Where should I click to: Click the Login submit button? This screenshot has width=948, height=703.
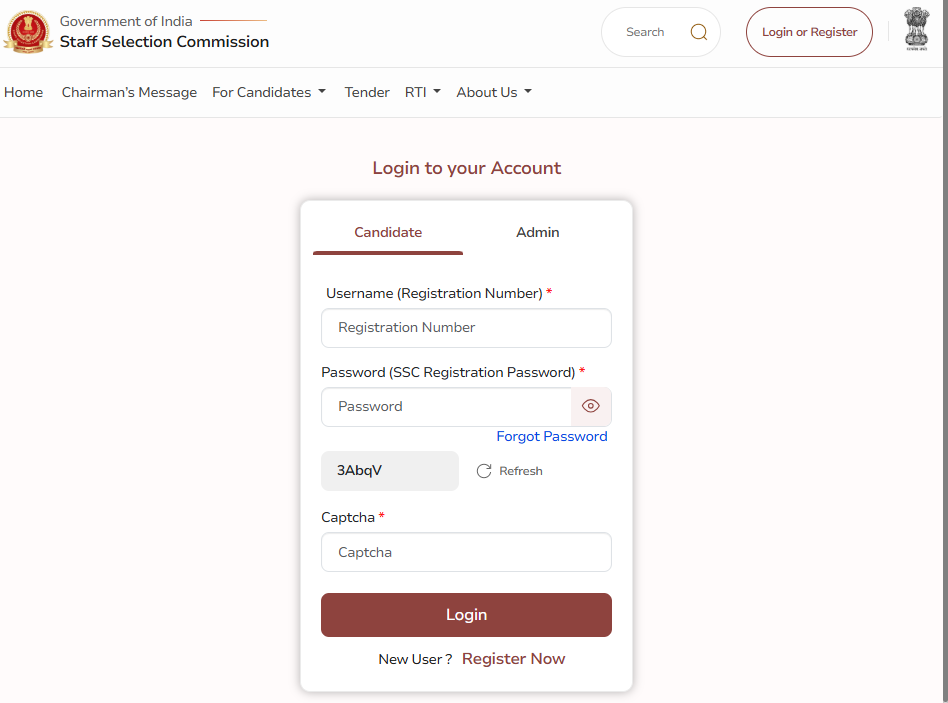(466, 615)
